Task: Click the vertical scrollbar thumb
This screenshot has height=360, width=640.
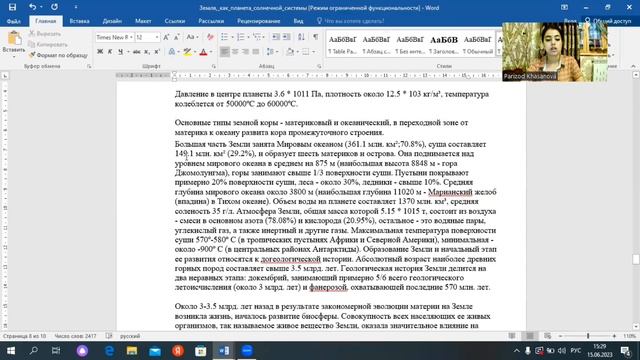Action: [636, 260]
